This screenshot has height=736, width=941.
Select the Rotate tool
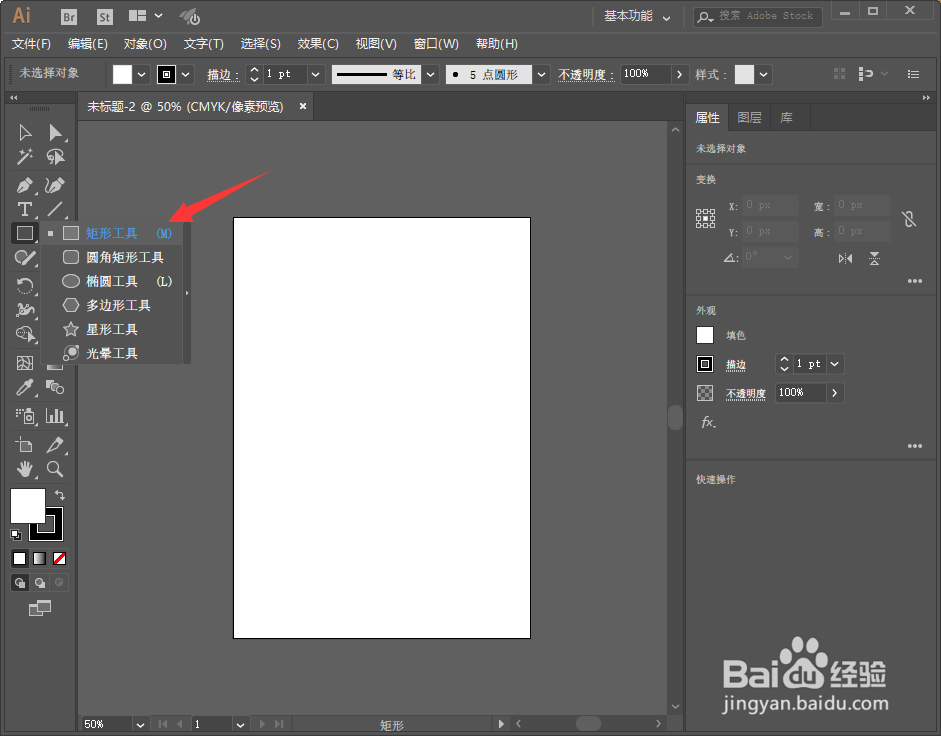25,285
